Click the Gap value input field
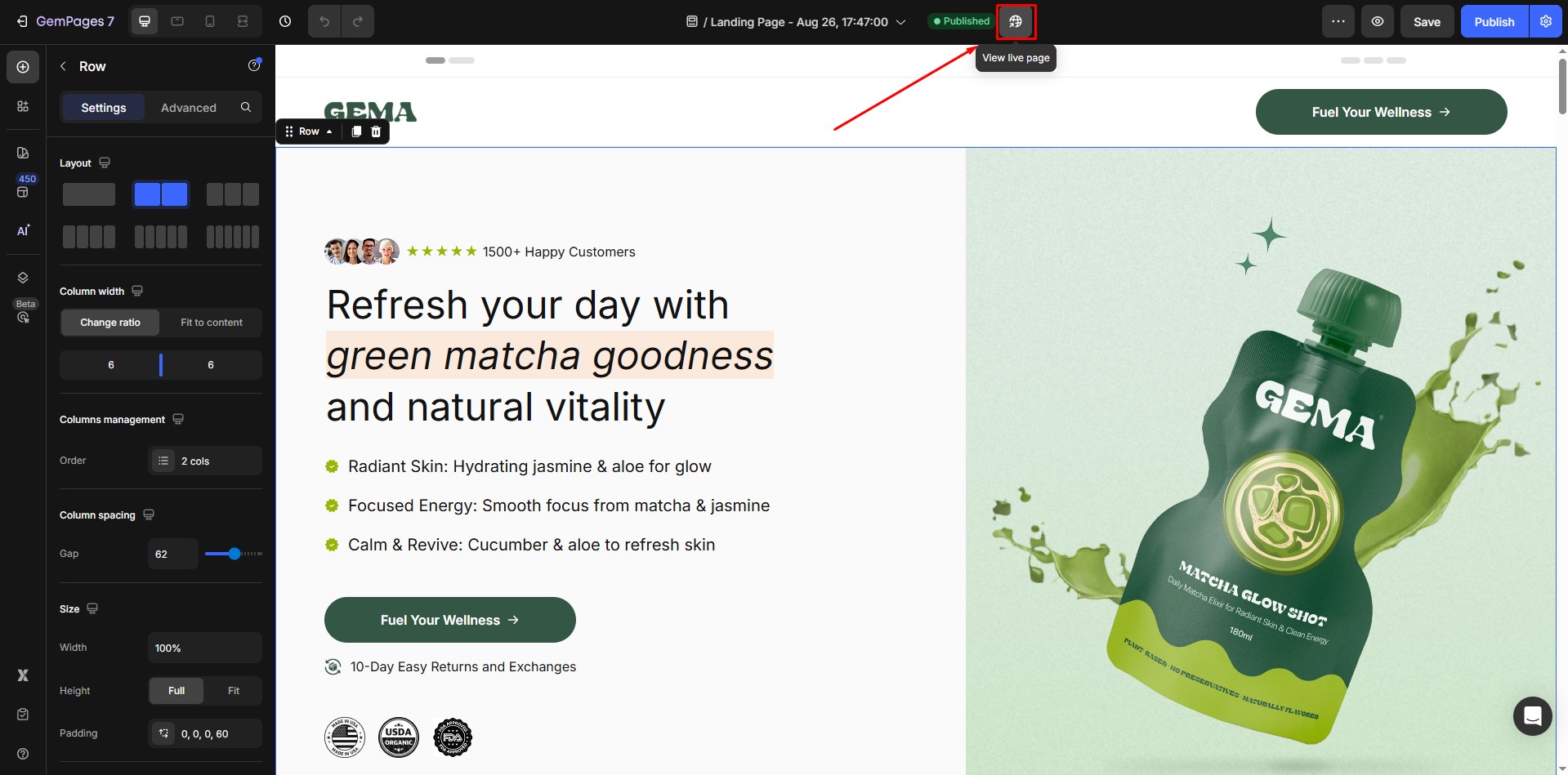 (x=173, y=554)
